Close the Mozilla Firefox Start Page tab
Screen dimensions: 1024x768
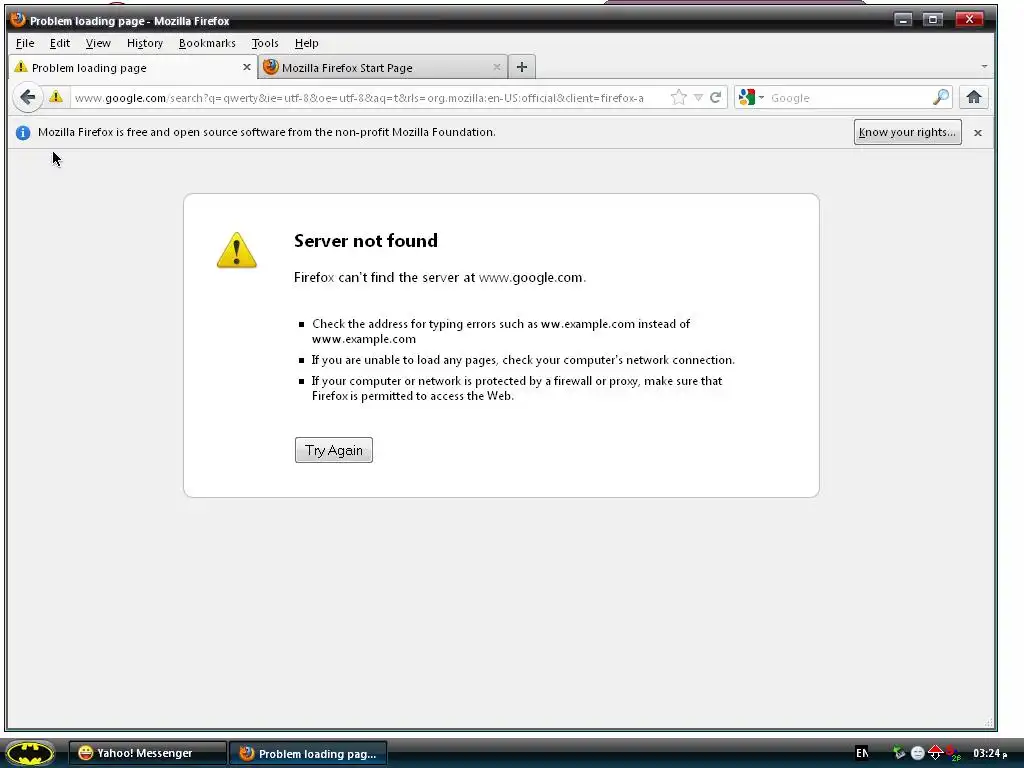pos(497,67)
